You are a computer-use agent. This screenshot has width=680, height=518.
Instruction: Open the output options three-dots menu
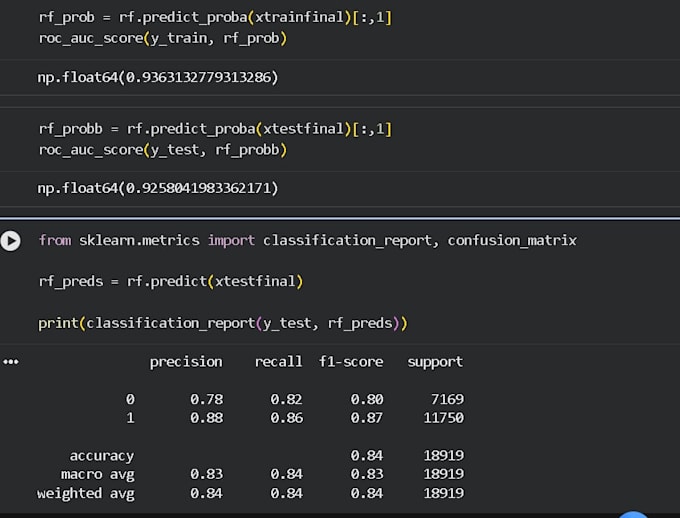(11, 362)
